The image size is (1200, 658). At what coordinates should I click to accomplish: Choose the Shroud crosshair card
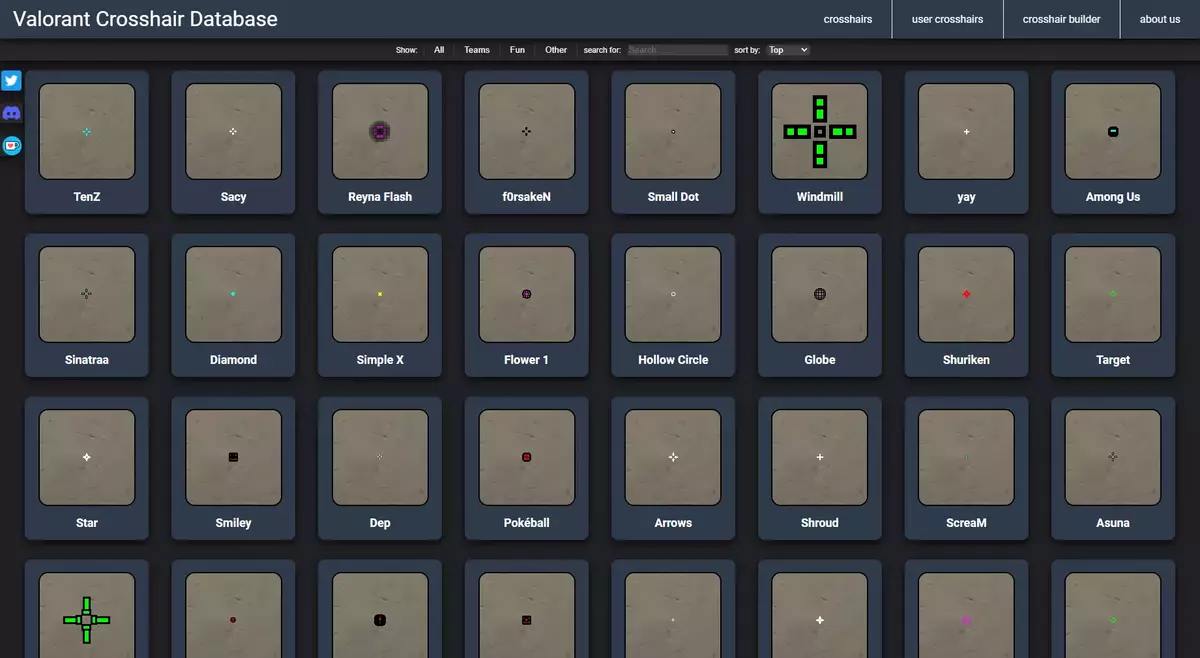tap(820, 468)
